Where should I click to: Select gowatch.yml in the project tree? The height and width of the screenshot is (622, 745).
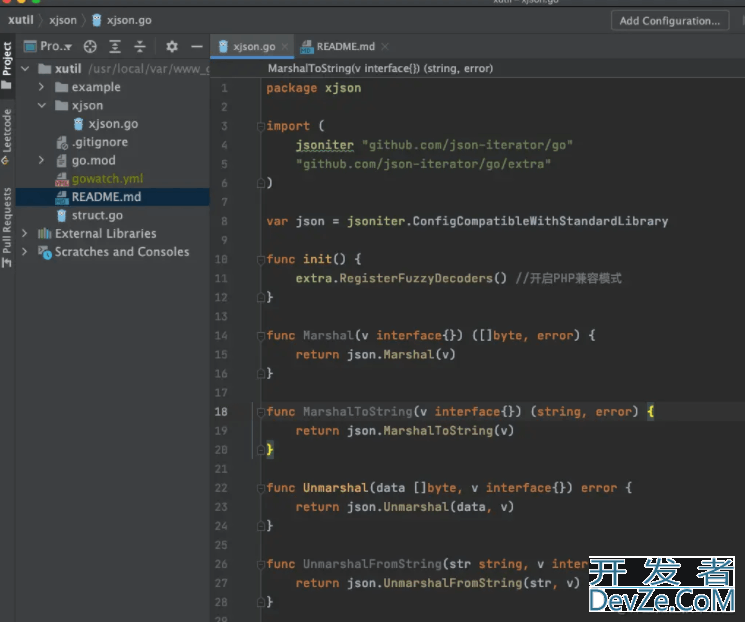[x=107, y=179]
